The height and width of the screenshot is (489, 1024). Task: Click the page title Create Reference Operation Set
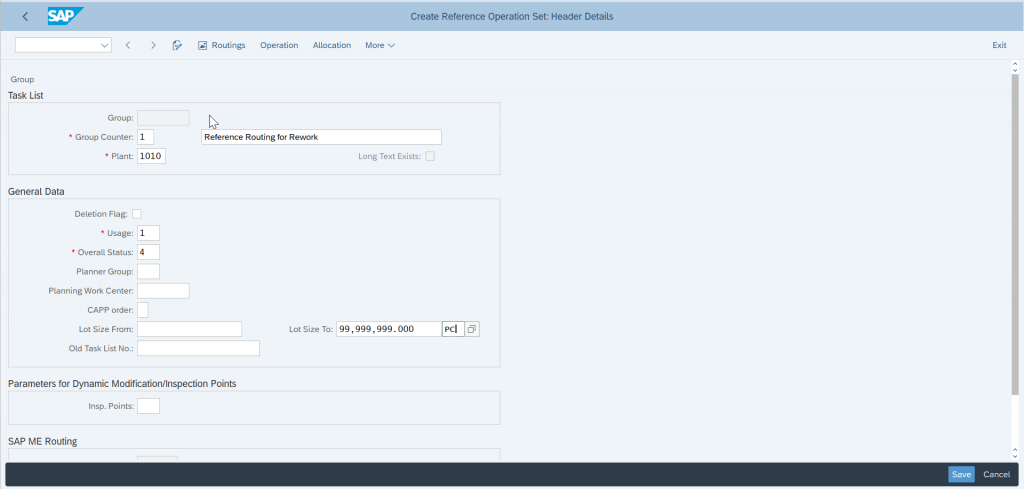pyautogui.click(x=511, y=16)
